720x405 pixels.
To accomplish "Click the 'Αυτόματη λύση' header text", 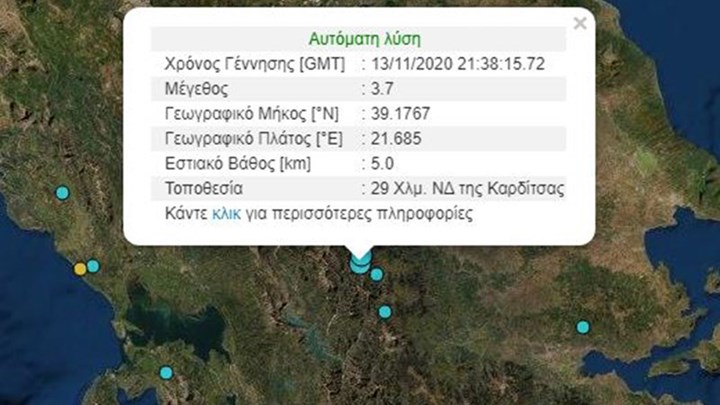I will pos(365,39).
